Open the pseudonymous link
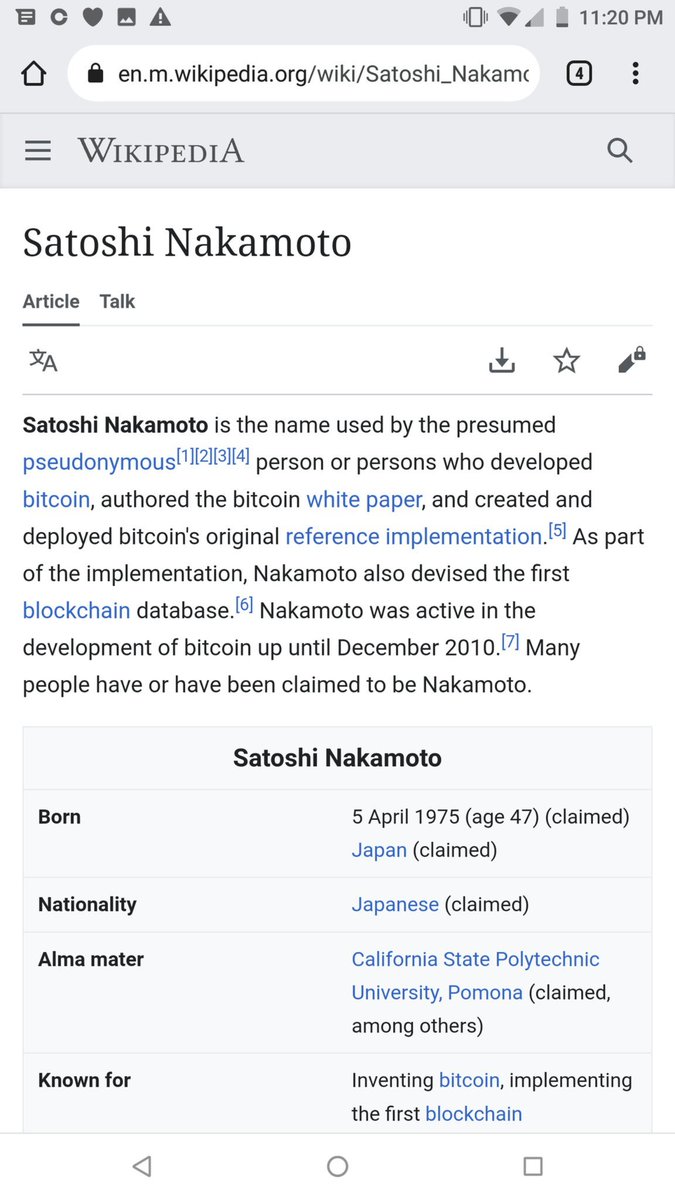 click(x=99, y=463)
